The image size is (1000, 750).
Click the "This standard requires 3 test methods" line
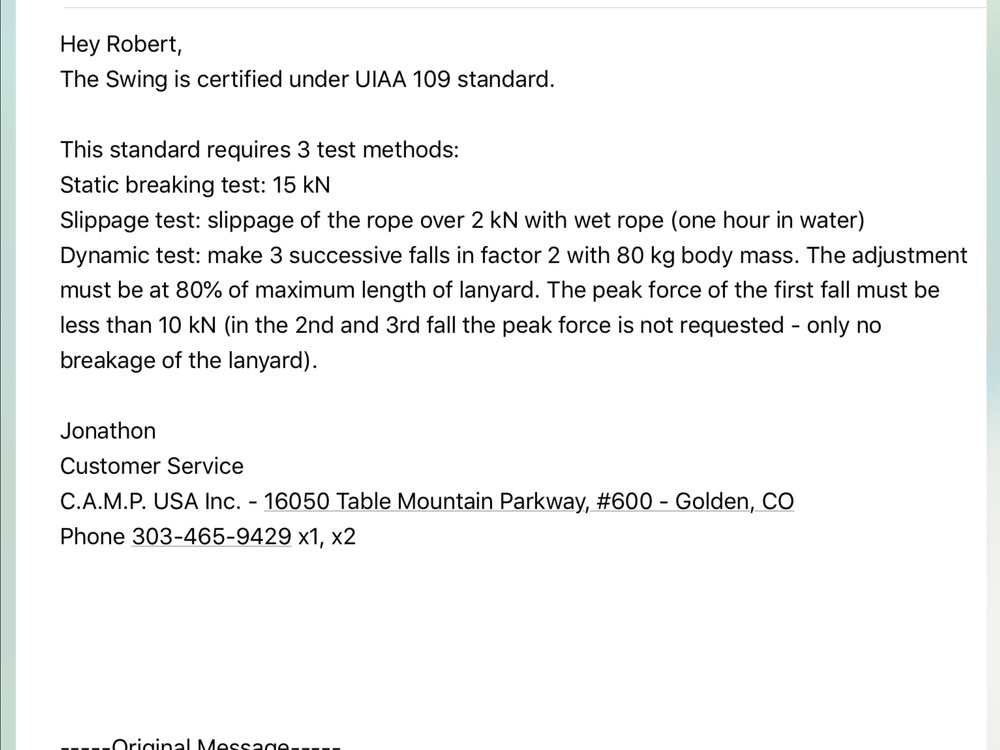(260, 150)
